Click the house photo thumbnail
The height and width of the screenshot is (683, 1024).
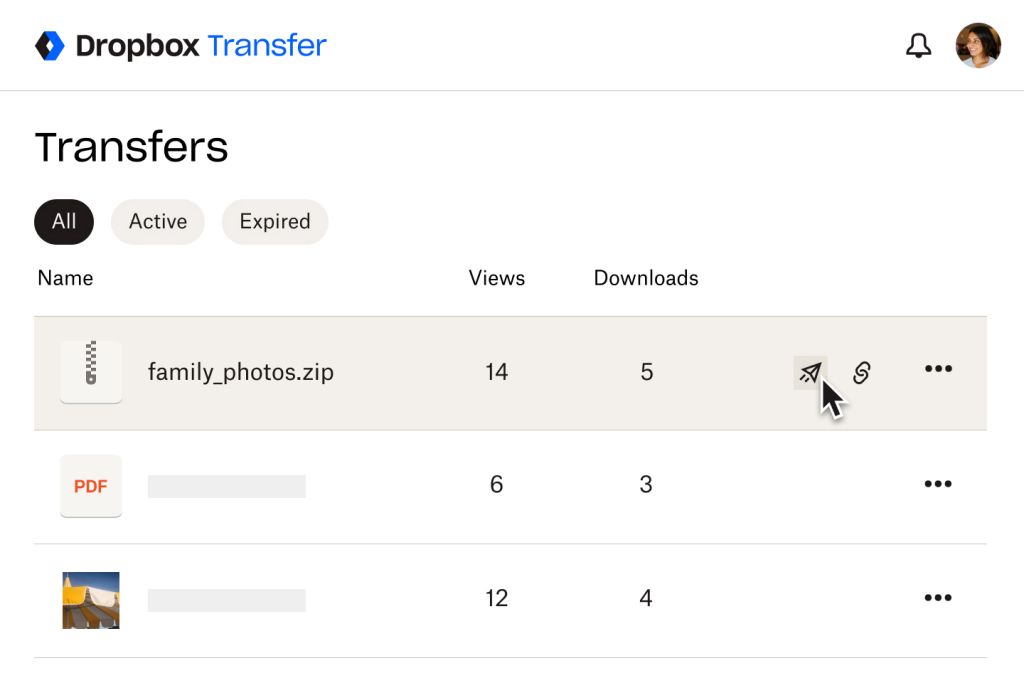pyautogui.click(x=91, y=597)
